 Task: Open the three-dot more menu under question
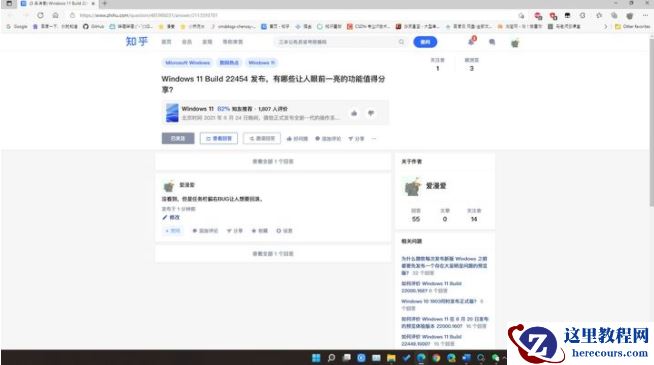click(374, 138)
